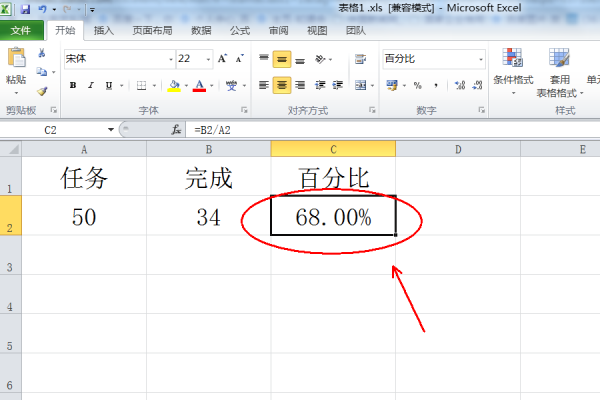Click the Select All corner button
This screenshot has width=600, height=400.
pos(10,149)
